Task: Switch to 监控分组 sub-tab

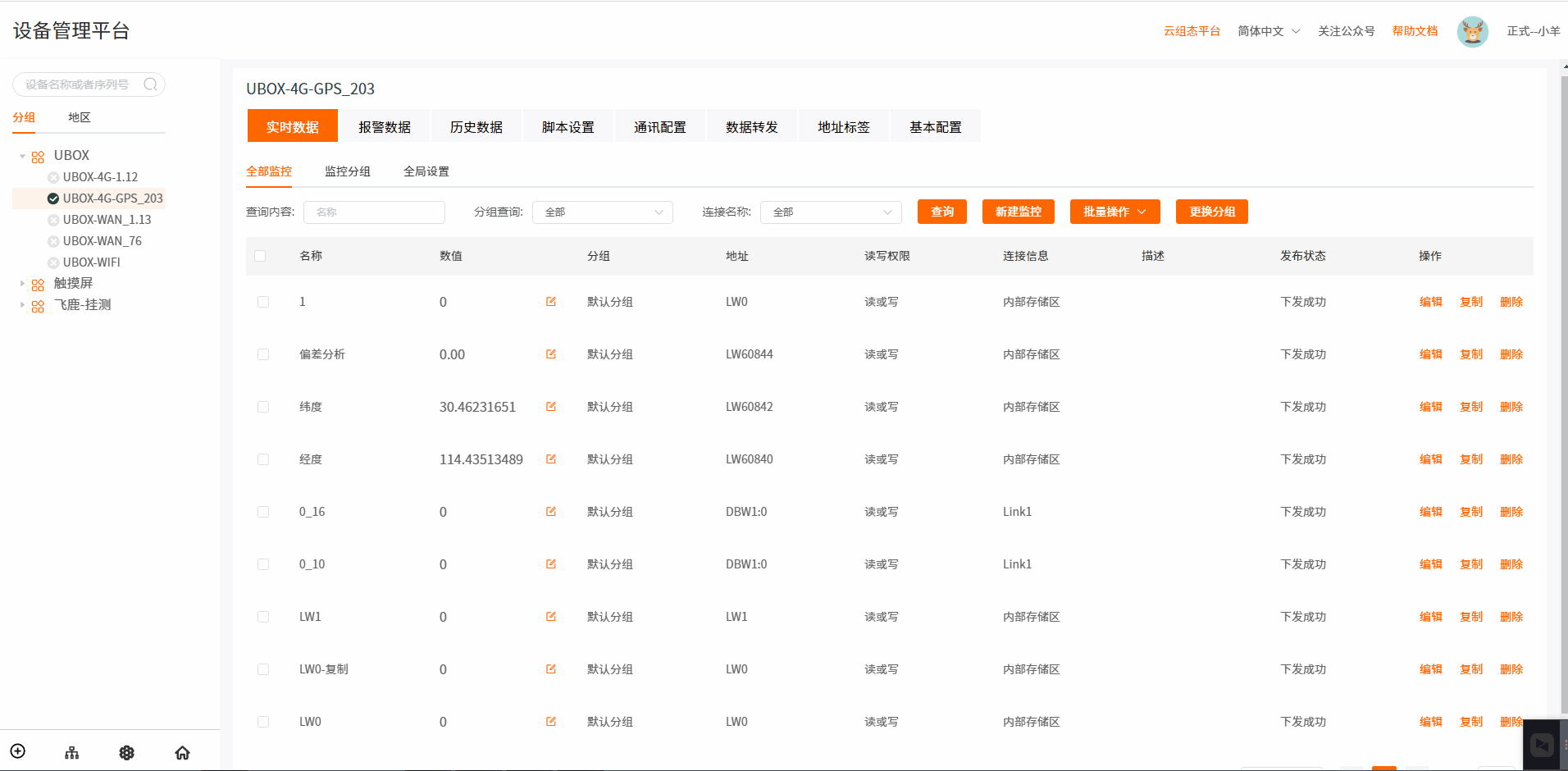Action: click(348, 171)
